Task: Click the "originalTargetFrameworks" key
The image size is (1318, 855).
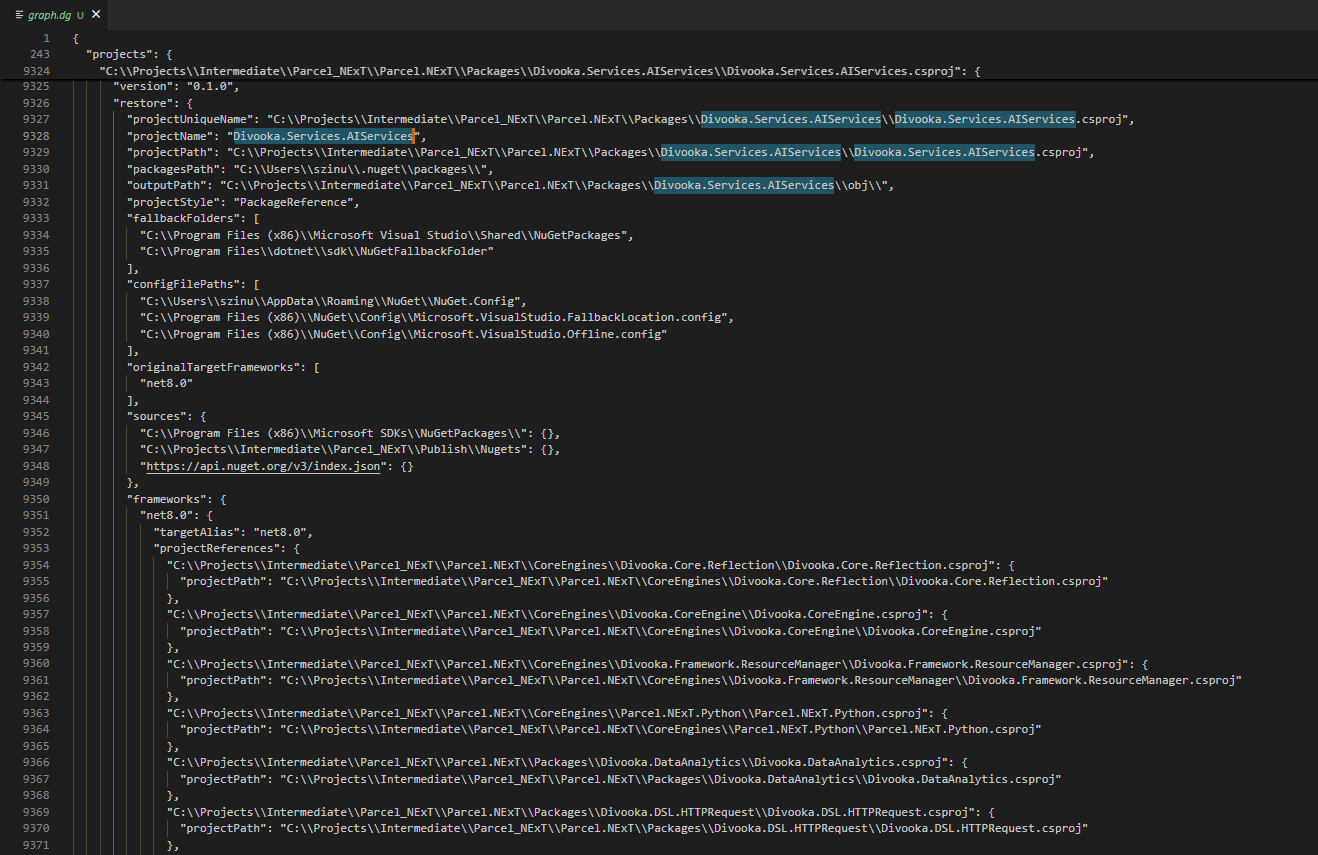Action: point(213,366)
